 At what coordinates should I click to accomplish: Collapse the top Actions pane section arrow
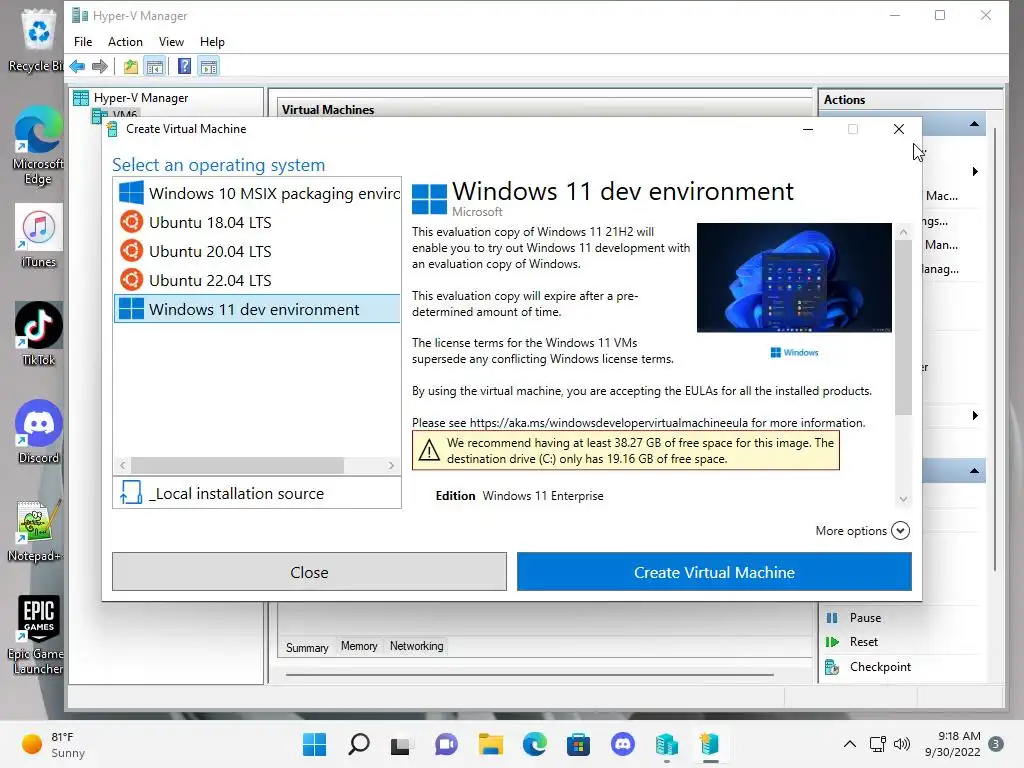[x=974, y=124]
